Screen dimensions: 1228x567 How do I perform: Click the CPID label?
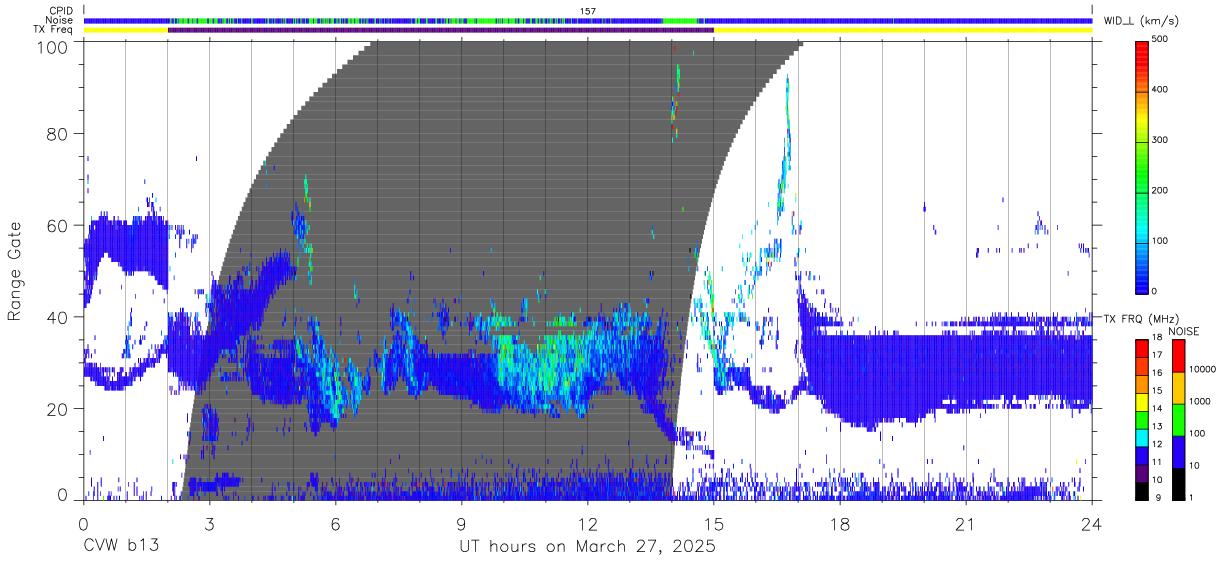tap(60, 11)
